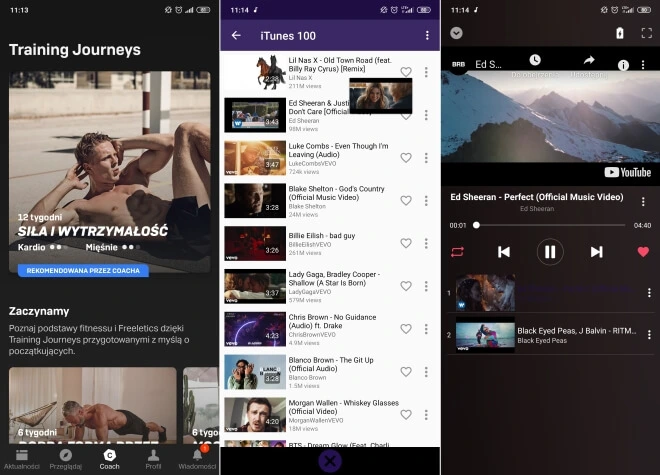Tap the Rekomendowana przez Coacha button
The image size is (660, 475).
point(83,270)
